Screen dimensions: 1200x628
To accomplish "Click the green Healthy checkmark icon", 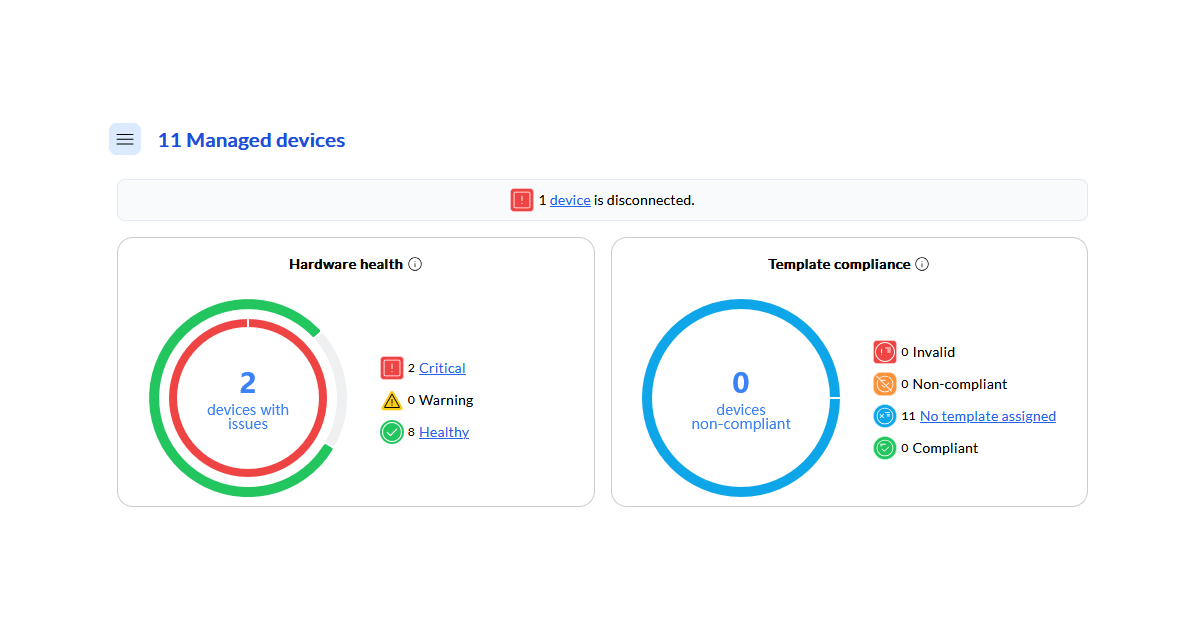I will (392, 432).
